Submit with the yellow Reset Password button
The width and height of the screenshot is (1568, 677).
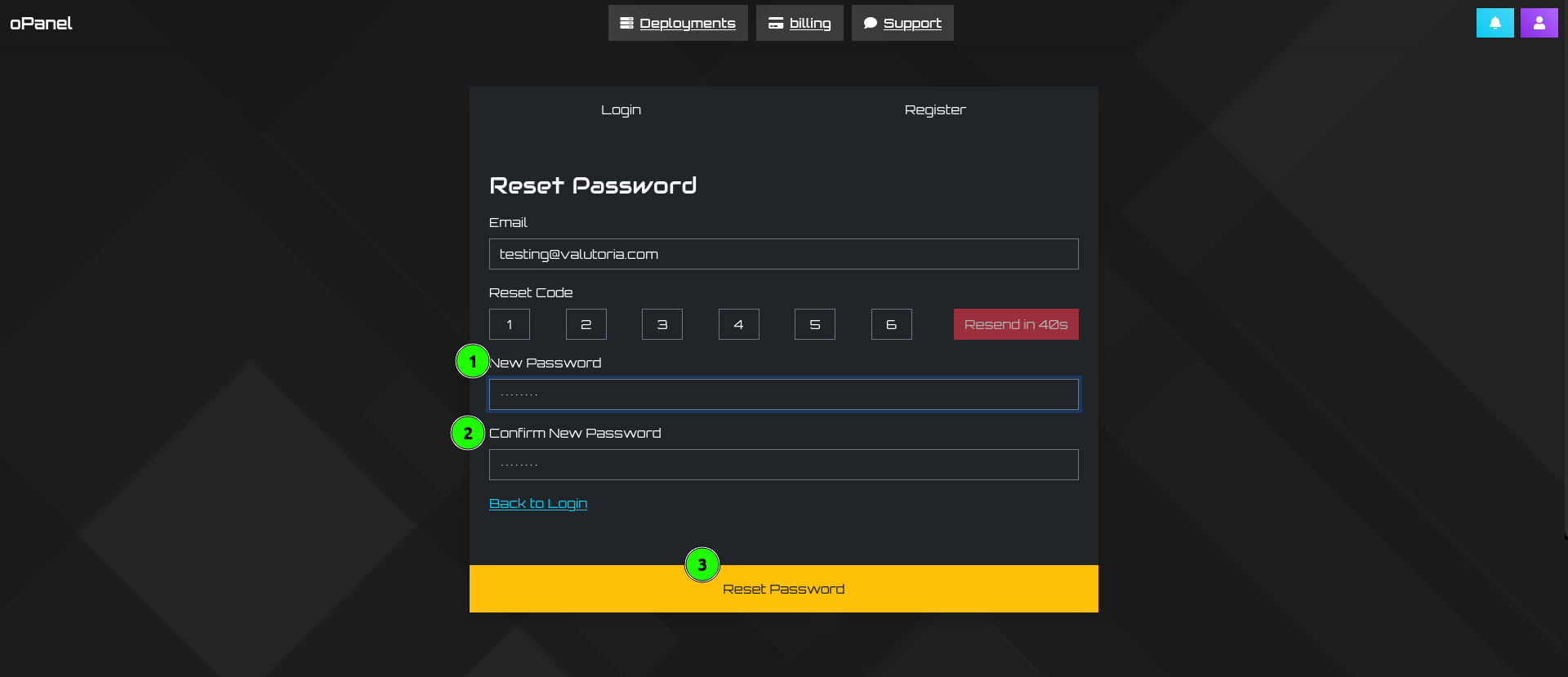coord(783,589)
